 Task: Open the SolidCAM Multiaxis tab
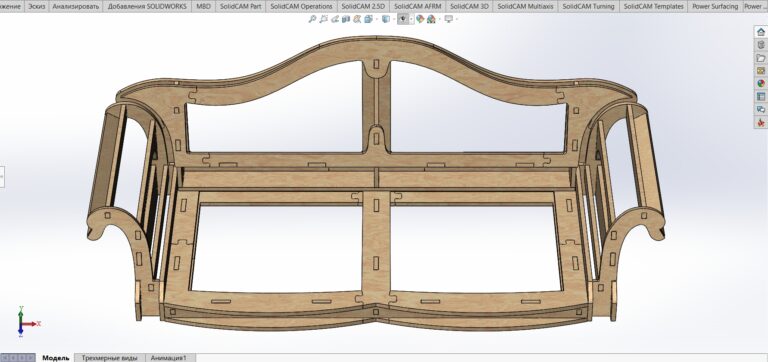525,6
